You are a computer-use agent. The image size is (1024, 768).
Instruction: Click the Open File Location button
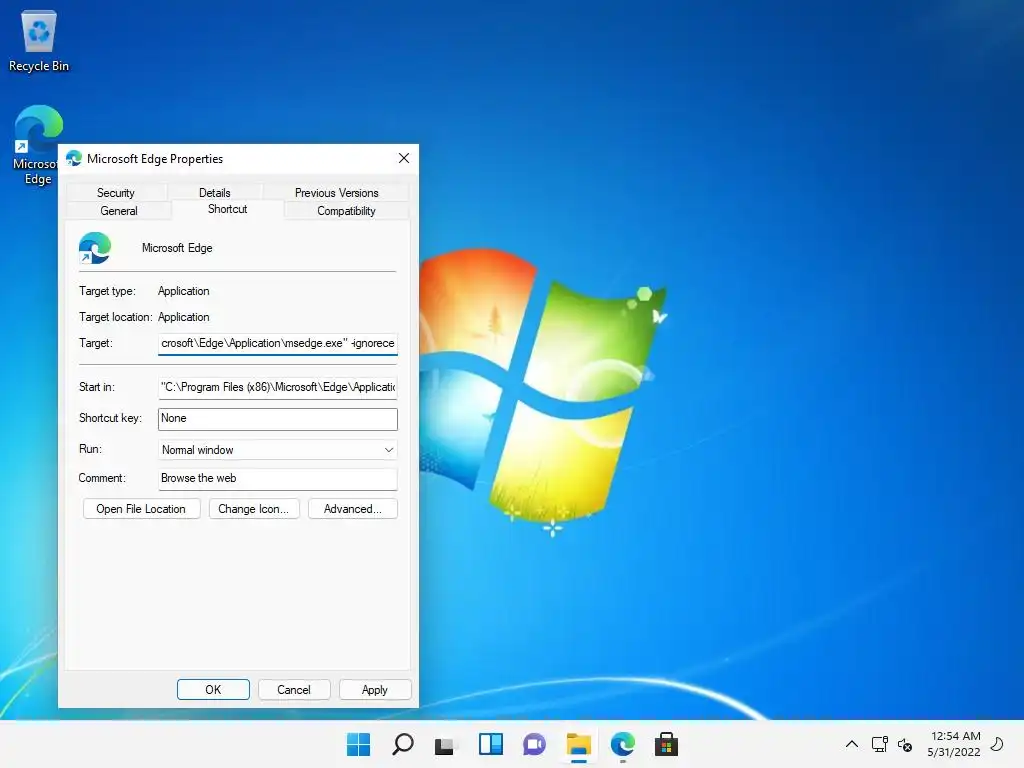[x=141, y=509]
